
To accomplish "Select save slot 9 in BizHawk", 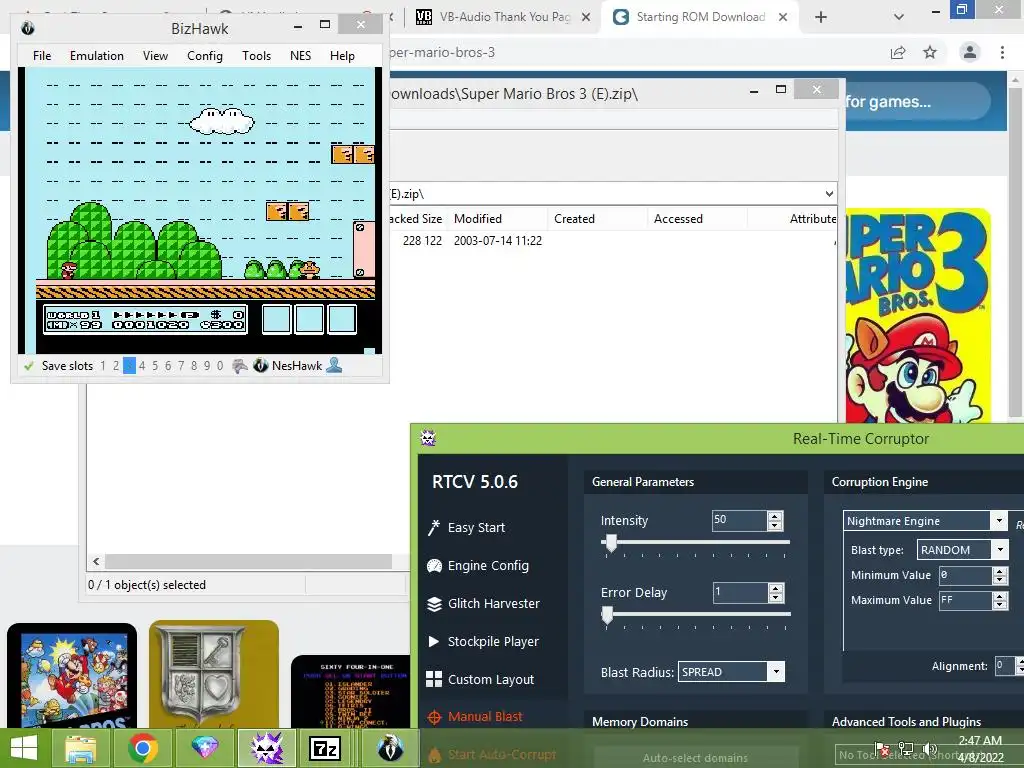I will coord(207,366).
